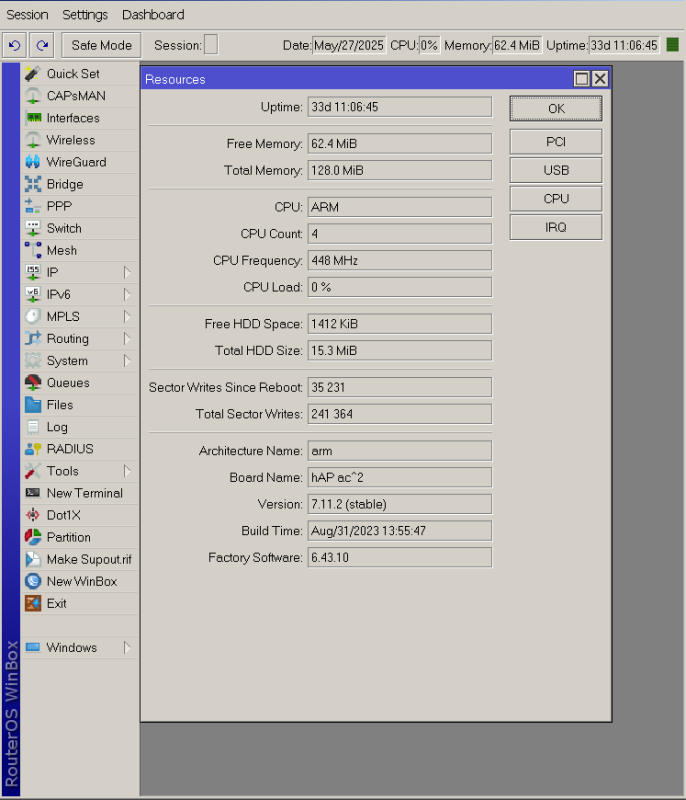Click the Free HDD Space field

(400, 324)
